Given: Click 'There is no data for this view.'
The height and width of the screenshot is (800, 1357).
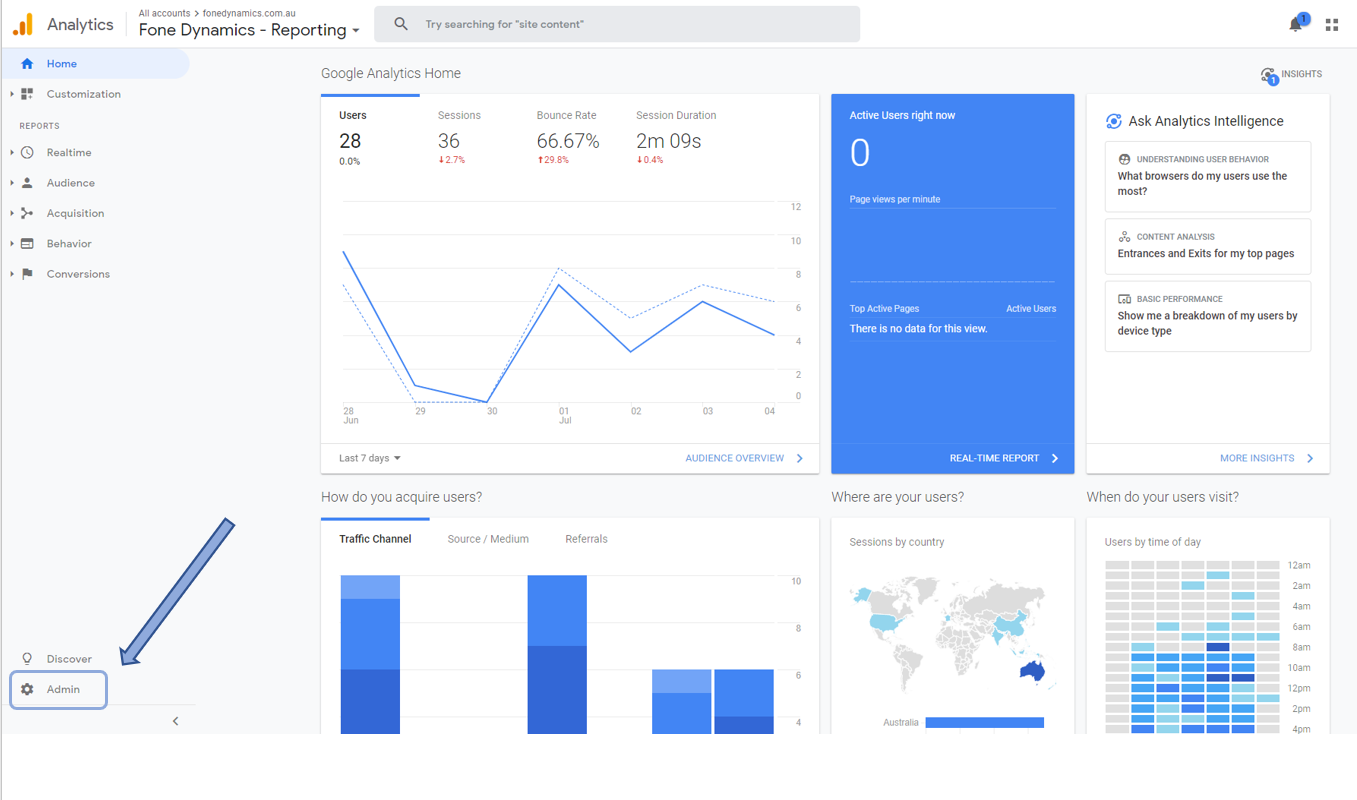Looking at the screenshot, I should coord(919,328).
